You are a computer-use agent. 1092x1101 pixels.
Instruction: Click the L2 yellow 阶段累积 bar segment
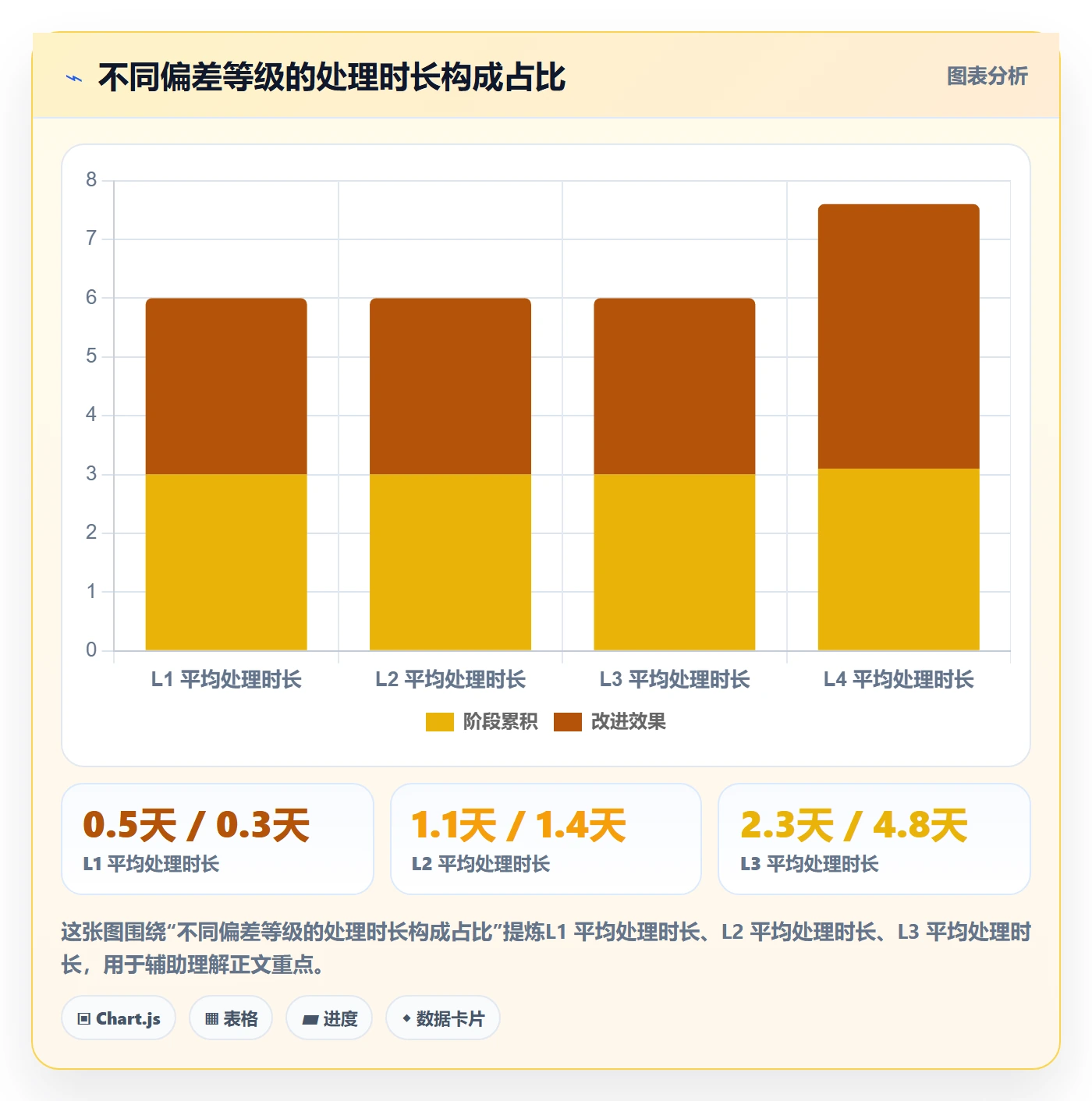450,562
